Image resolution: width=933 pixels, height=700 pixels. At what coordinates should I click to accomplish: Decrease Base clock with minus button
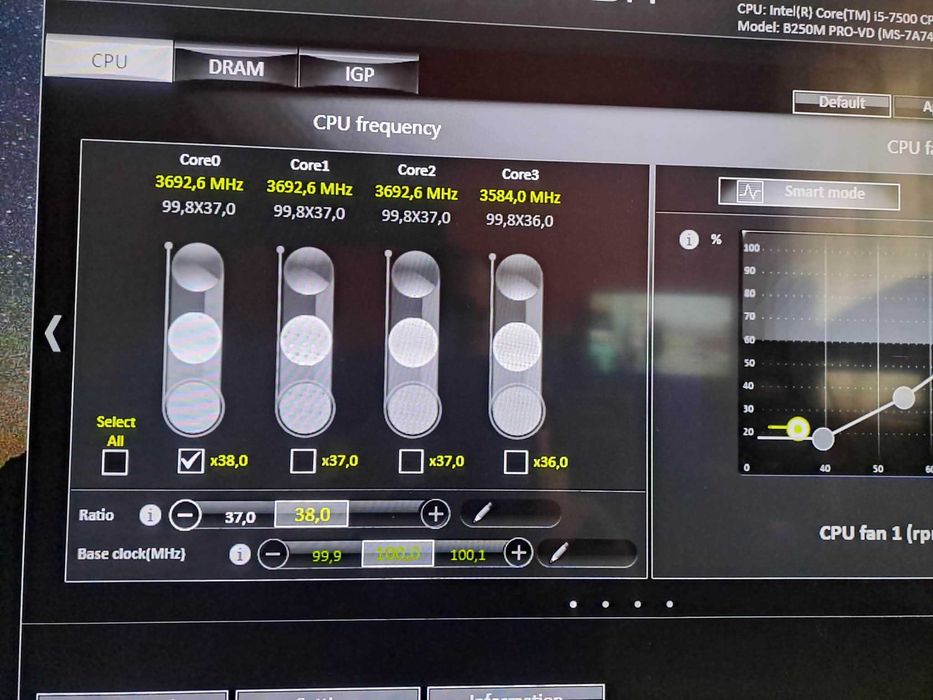(273, 554)
